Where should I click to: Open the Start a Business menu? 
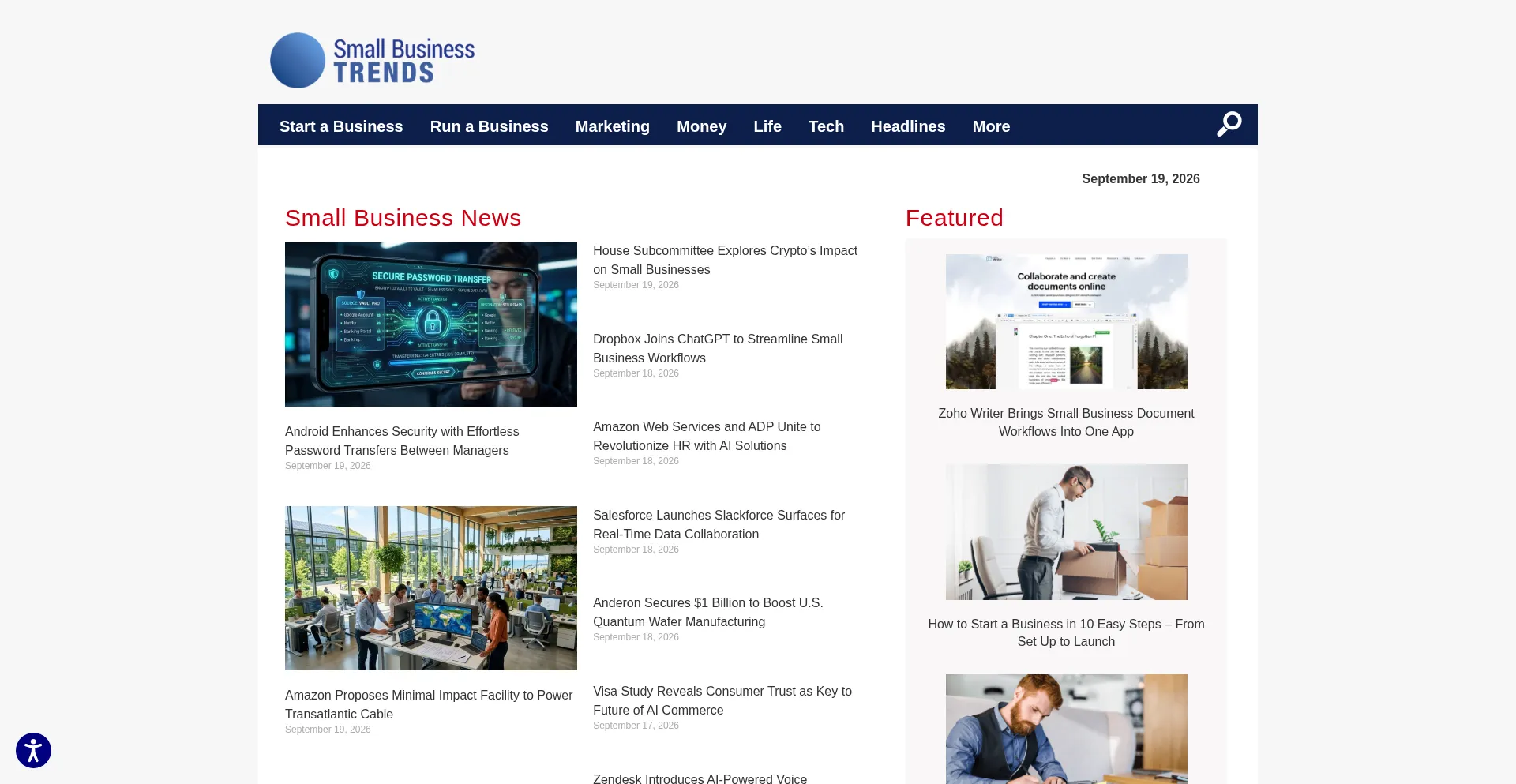point(341,126)
